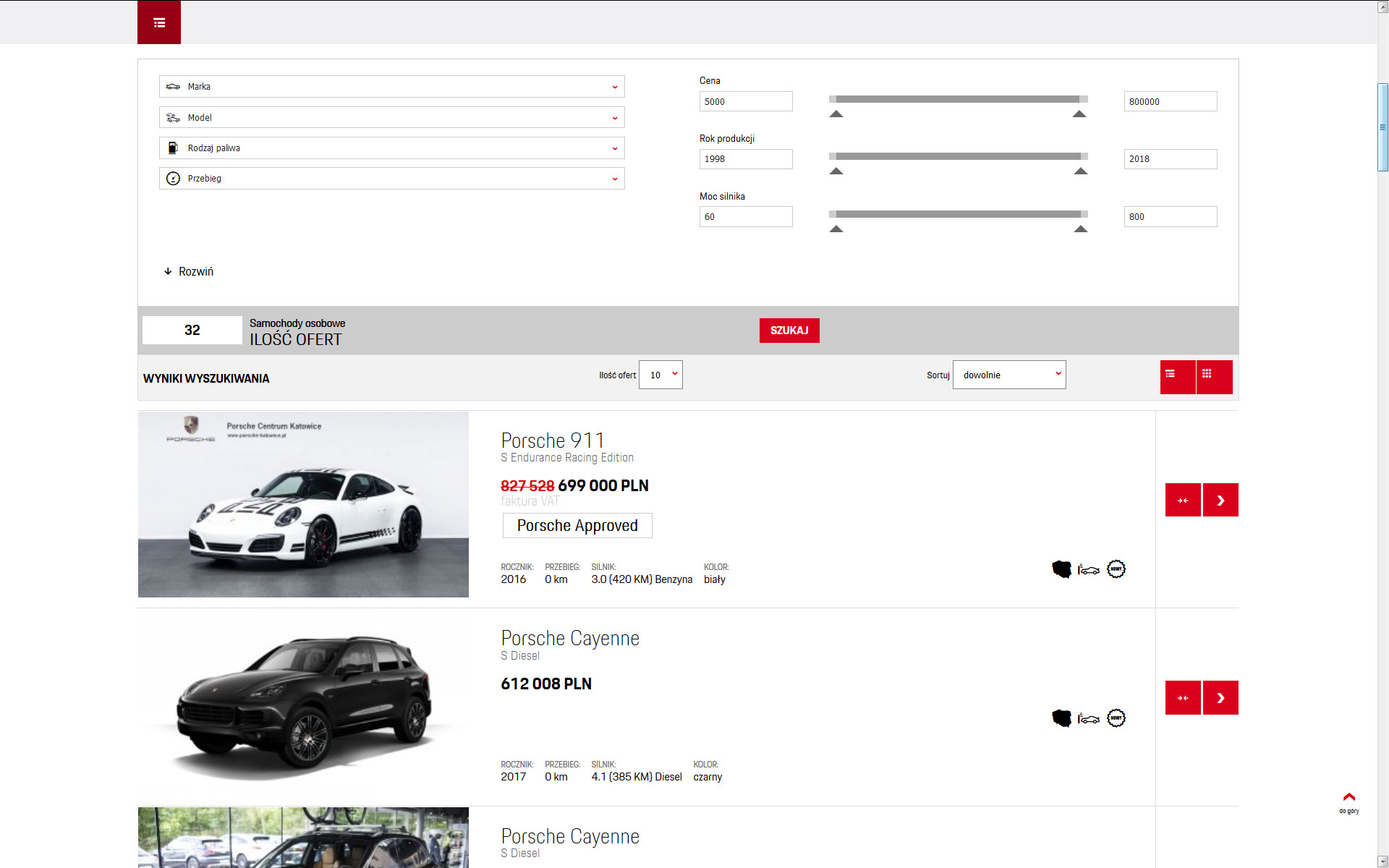Click the scrollbar down arrow

point(1382,861)
